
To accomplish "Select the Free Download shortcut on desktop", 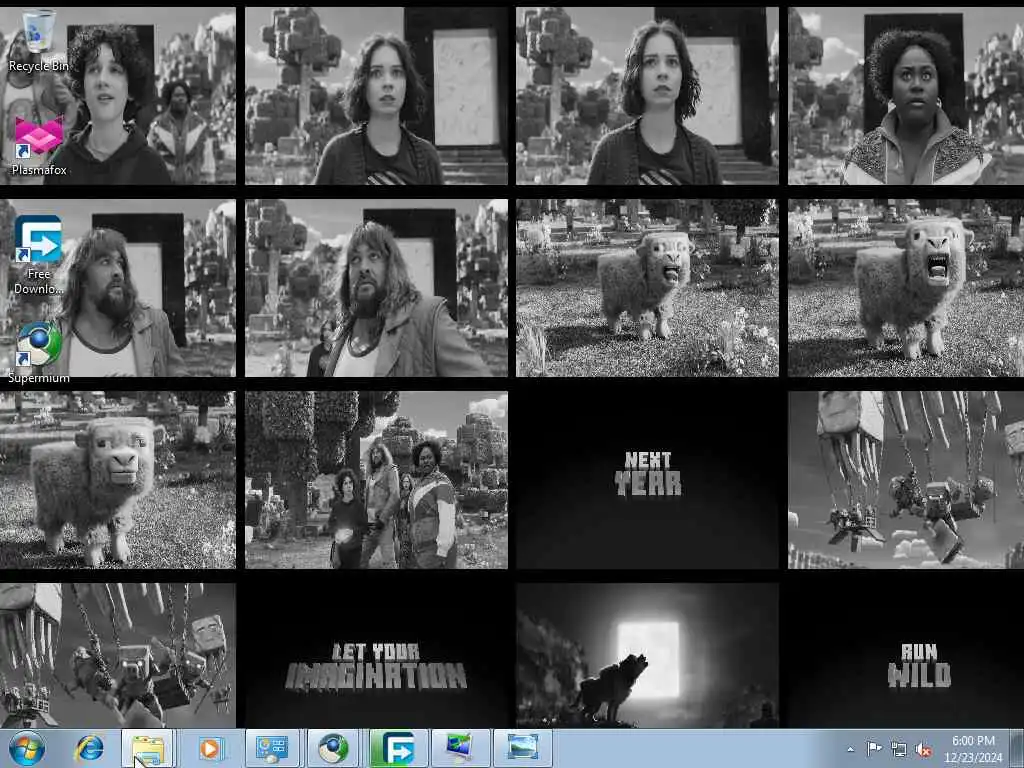I will [39, 255].
